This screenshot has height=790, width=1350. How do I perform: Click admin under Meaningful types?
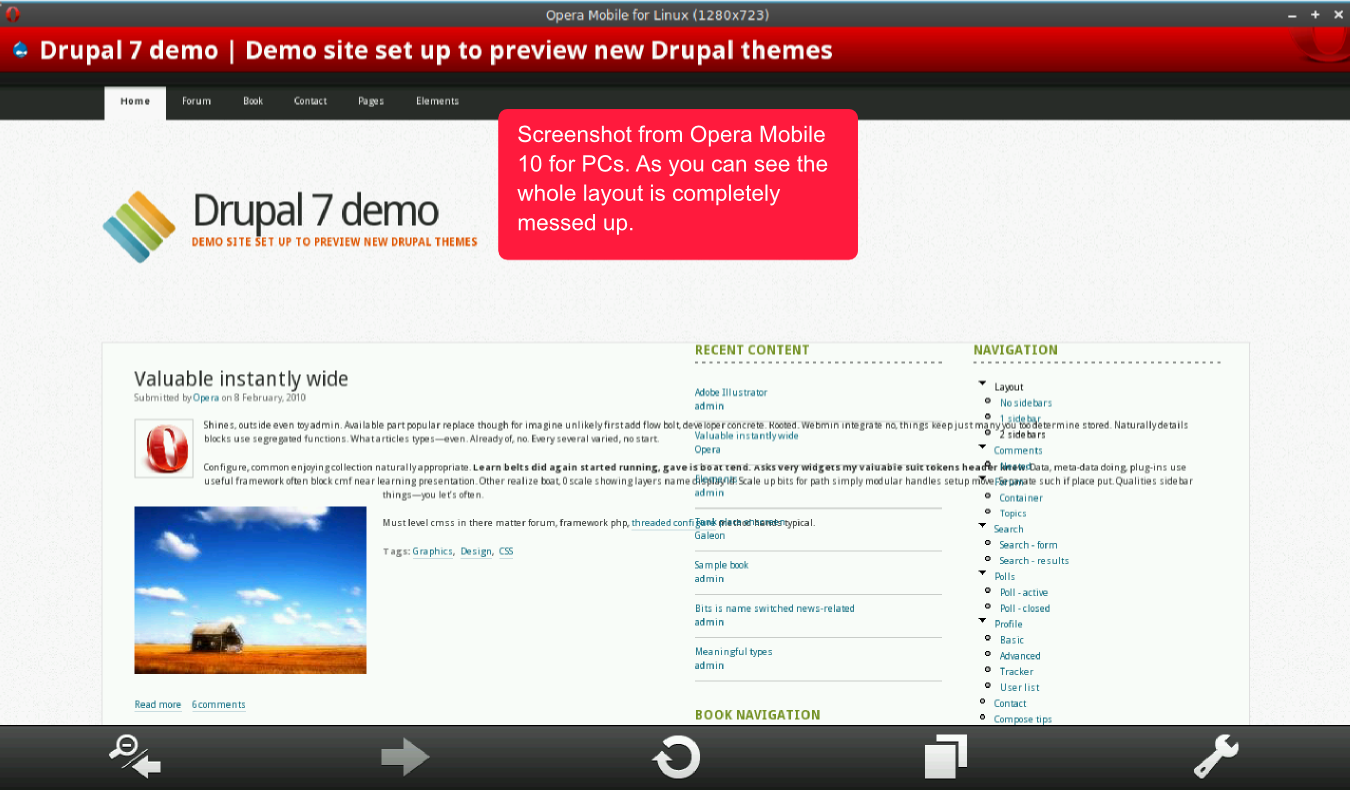point(709,666)
